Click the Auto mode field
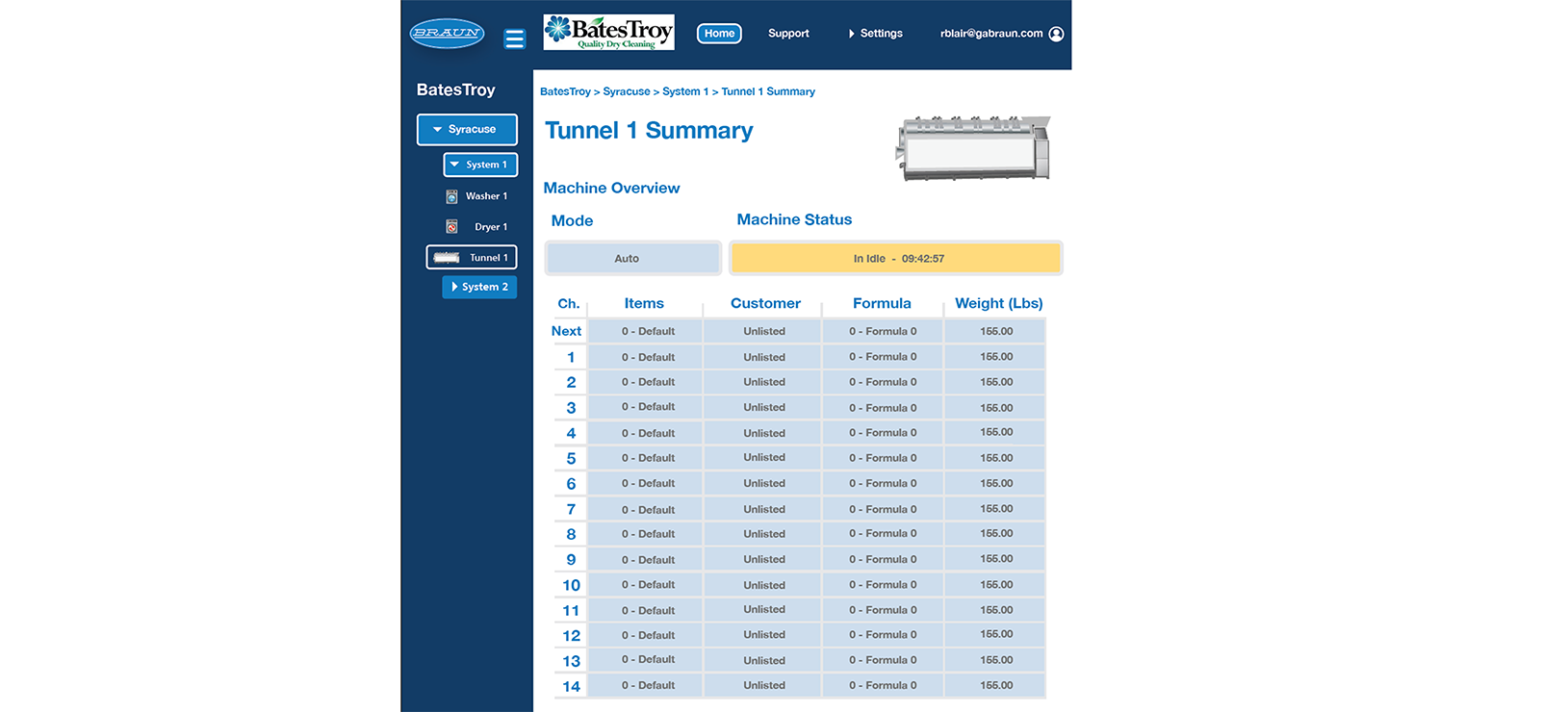Image resolution: width=1568 pixels, height=712 pixels. (632, 259)
